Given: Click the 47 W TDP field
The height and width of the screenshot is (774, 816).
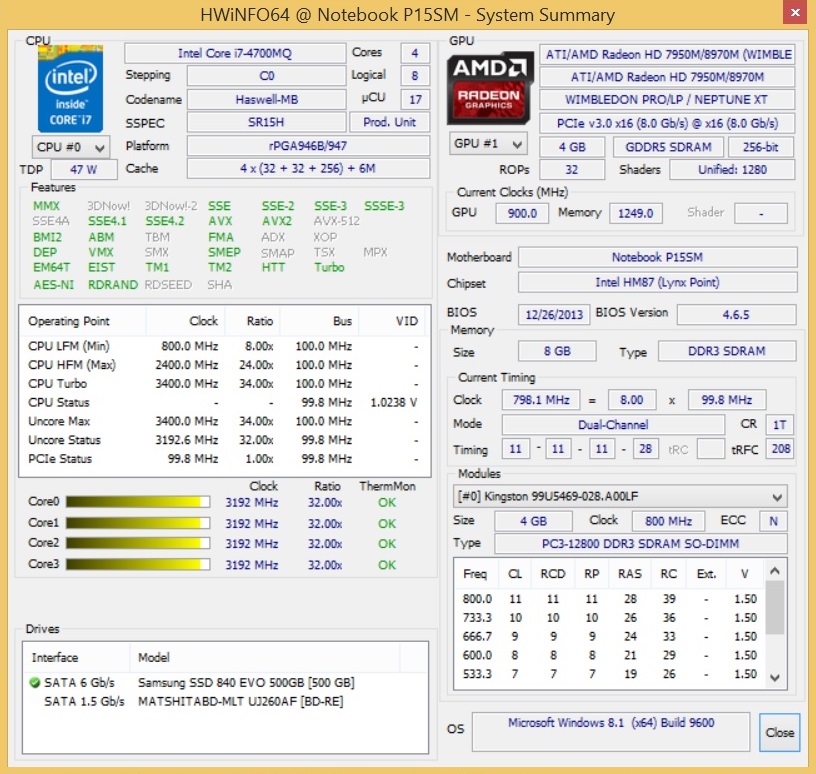Looking at the screenshot, I should [x=84, y=170].
